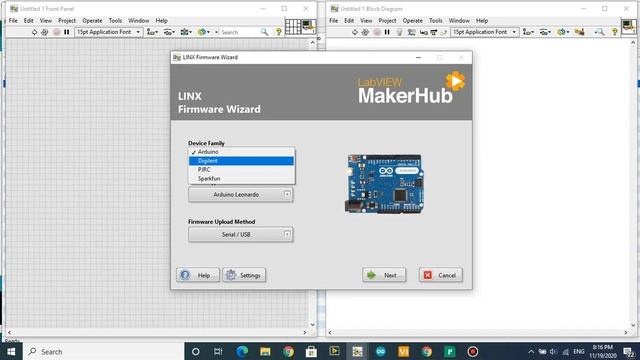Click Next button in Firmware Wizard

point(384,275)
